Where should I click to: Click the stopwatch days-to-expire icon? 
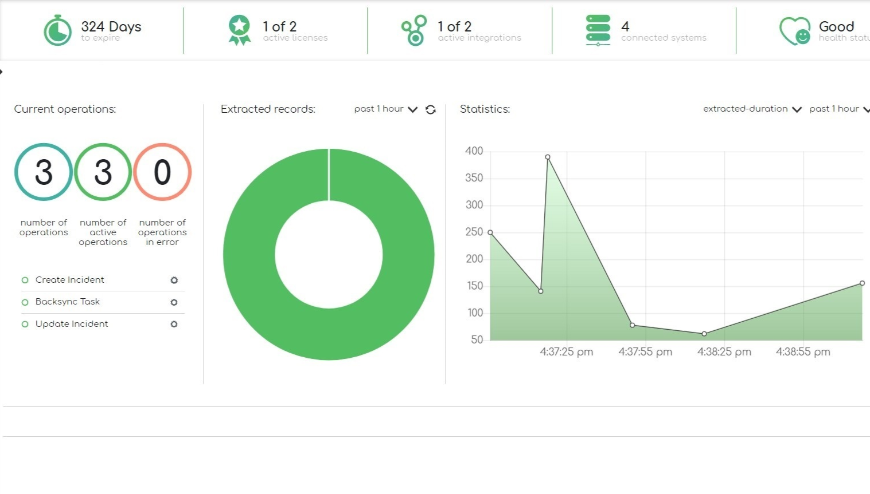tap(57, 31)
